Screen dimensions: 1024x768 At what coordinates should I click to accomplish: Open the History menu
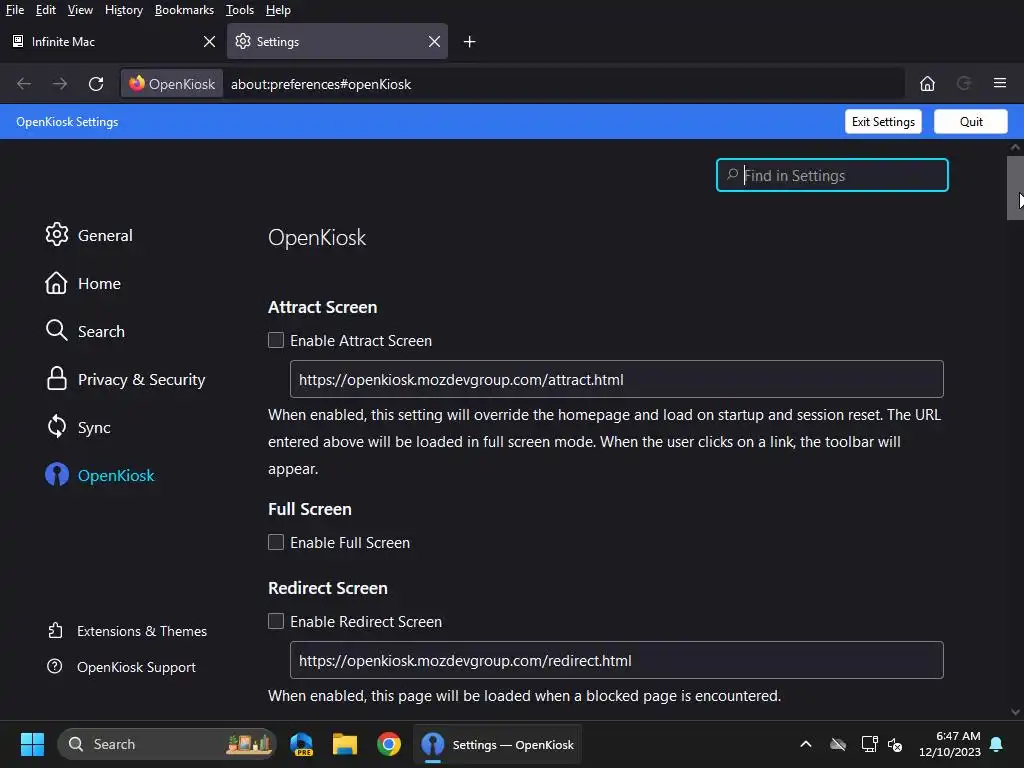pyautogui.click(x=124, y=10)
